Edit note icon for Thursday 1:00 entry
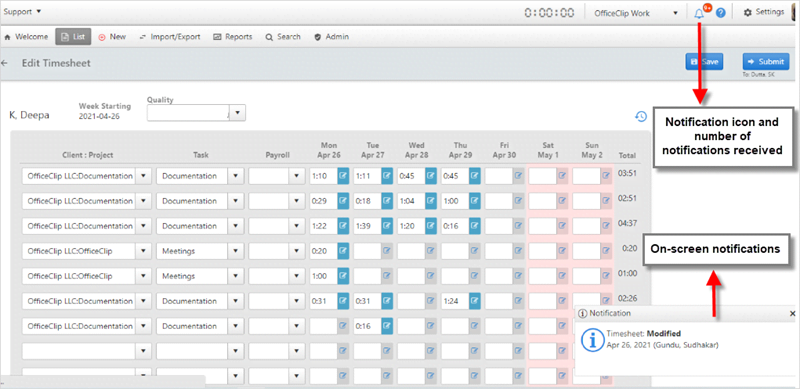800x389 pixels. pos(475,201)
